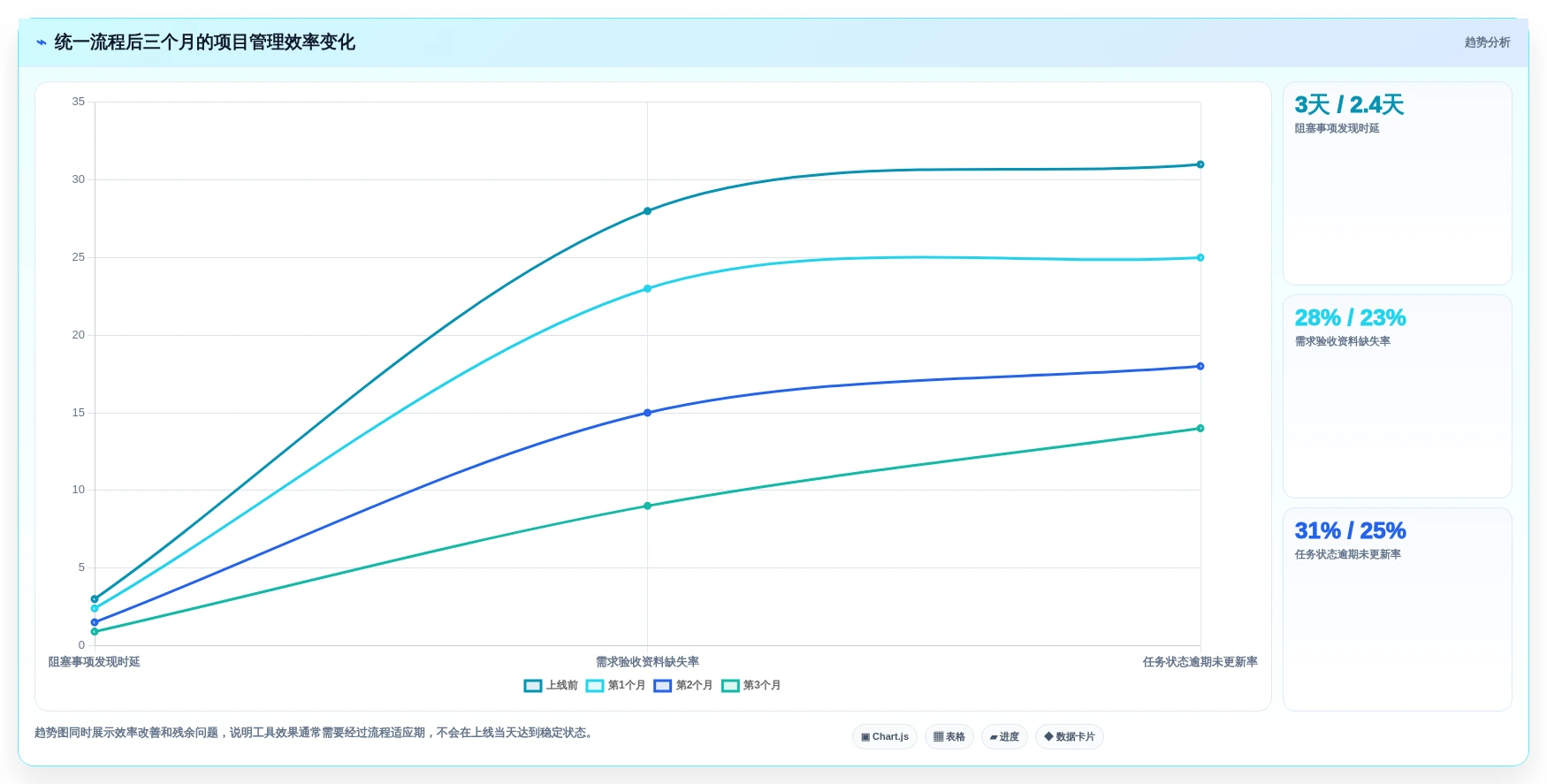Screen dimensions: 1547x784
Task: Click the chart title 统一流程后三个月的项目管理效率变化
Action: (x=205, y=42)
